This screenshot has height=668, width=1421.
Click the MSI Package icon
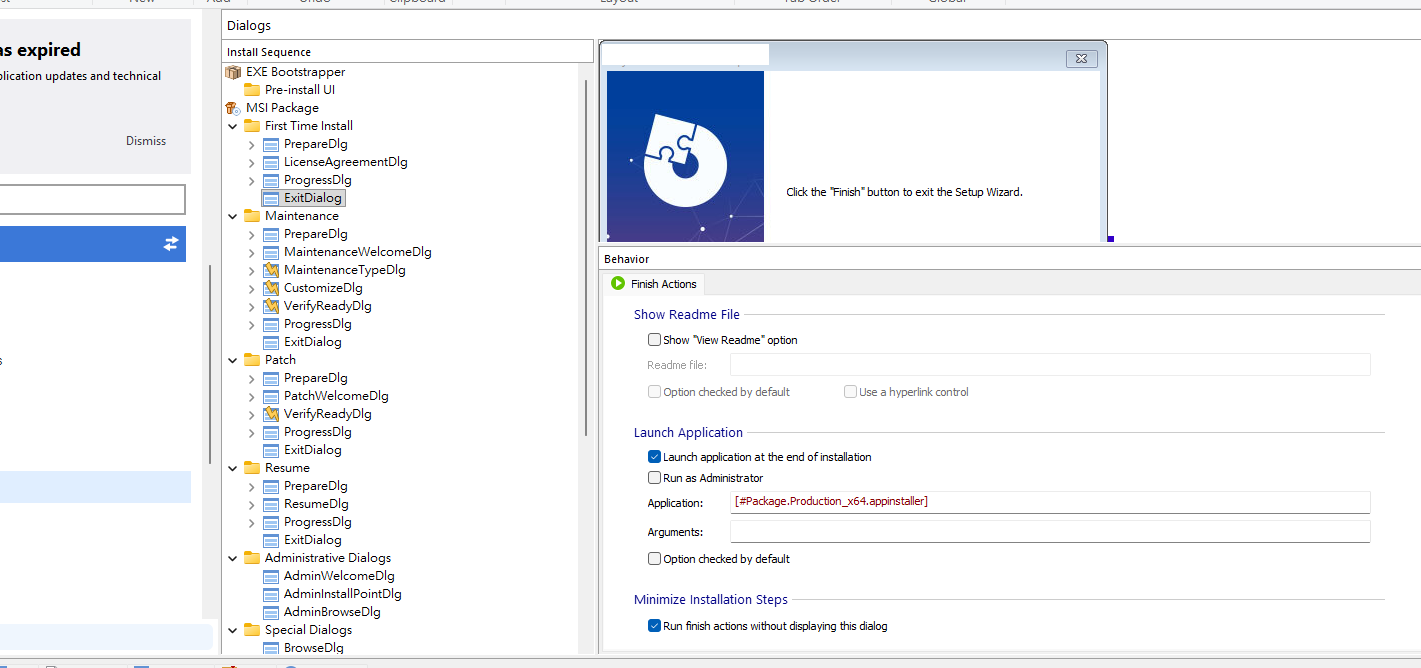233,108
